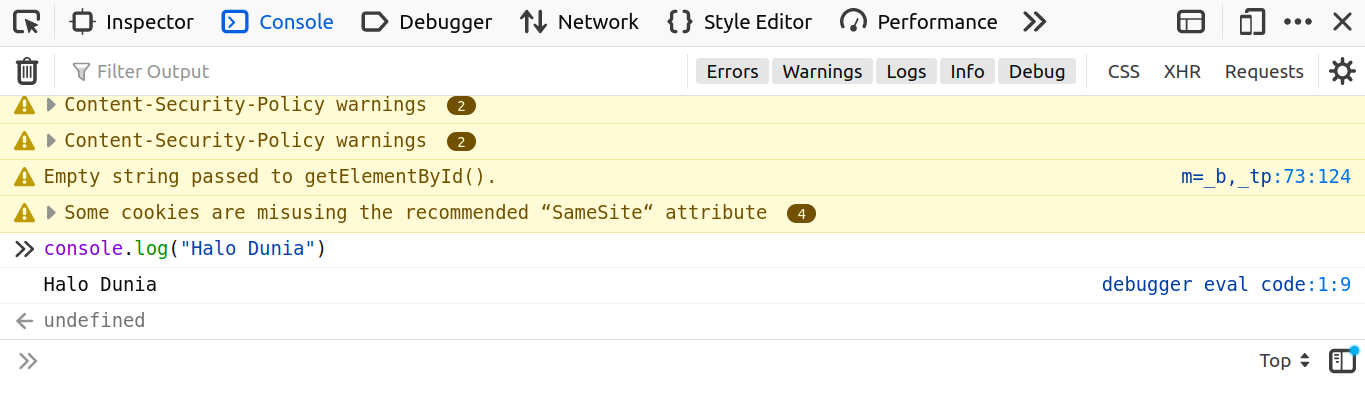Open the Network tab
This screenshot has height=416, width=1365.
580,22
